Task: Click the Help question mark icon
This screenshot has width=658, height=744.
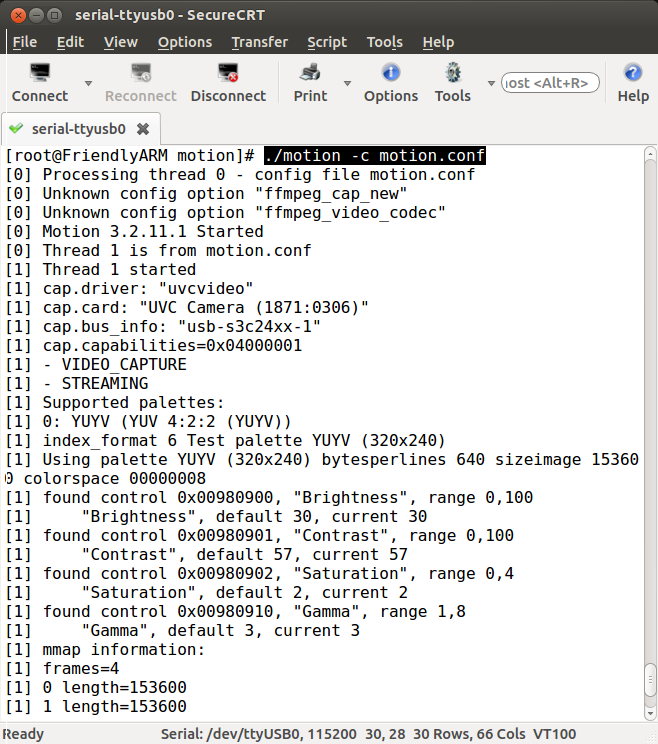Action: 633,73
